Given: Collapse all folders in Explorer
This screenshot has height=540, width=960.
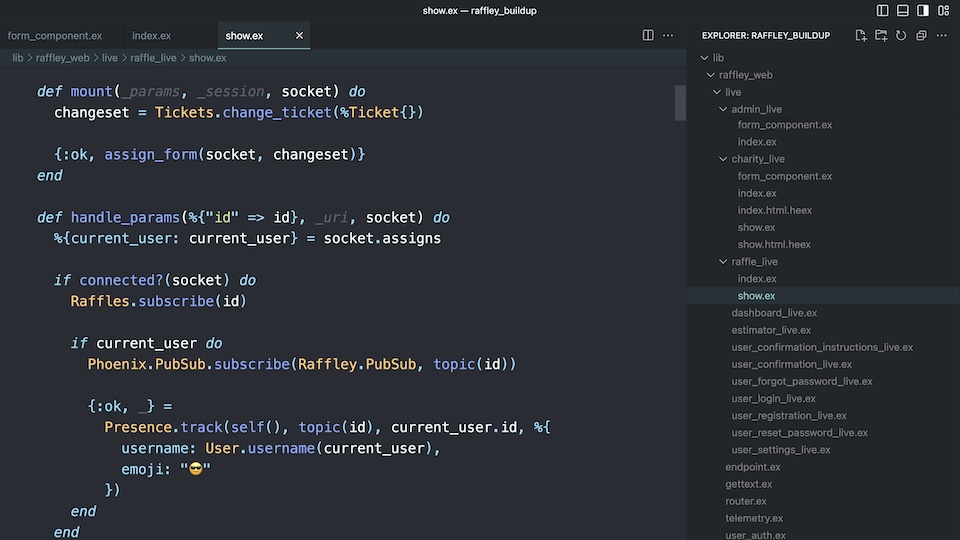Looking at the screenshot, I should (921, 36).
